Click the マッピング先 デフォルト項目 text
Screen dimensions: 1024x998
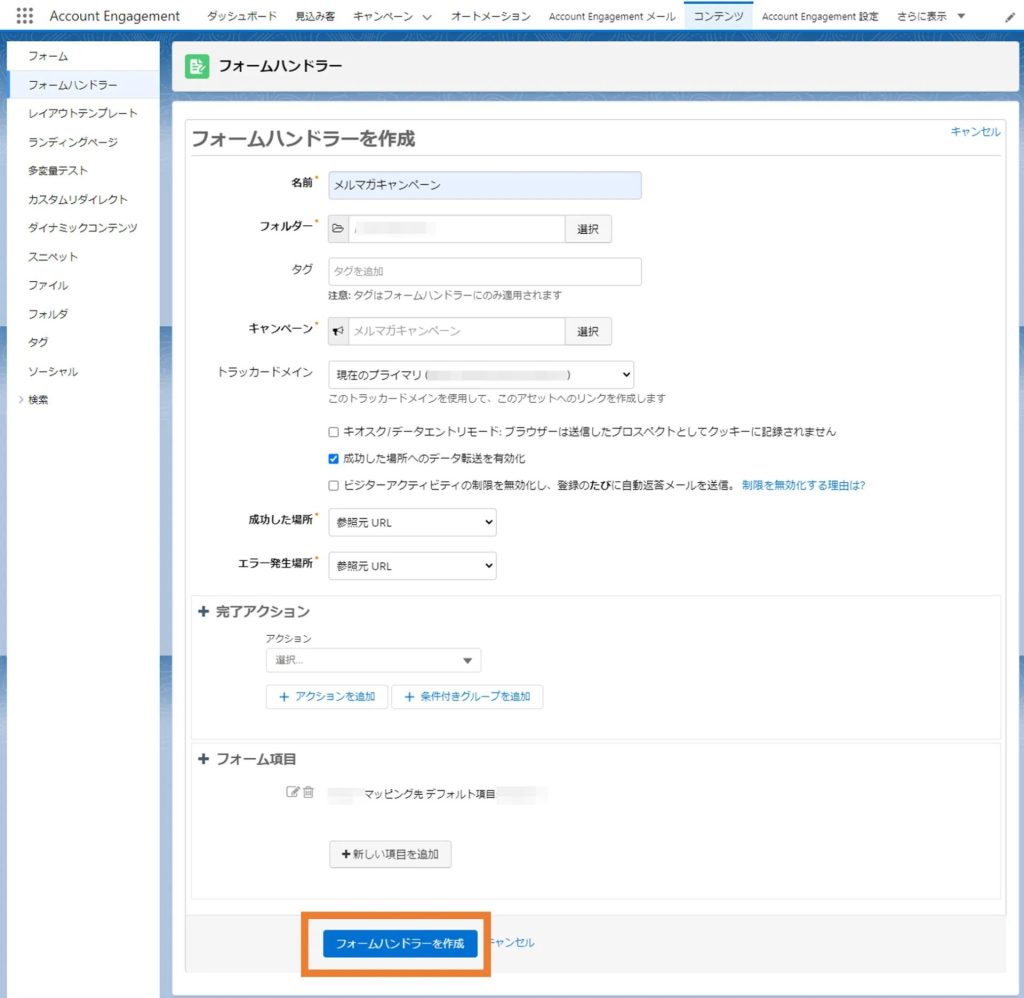[429, 794]
